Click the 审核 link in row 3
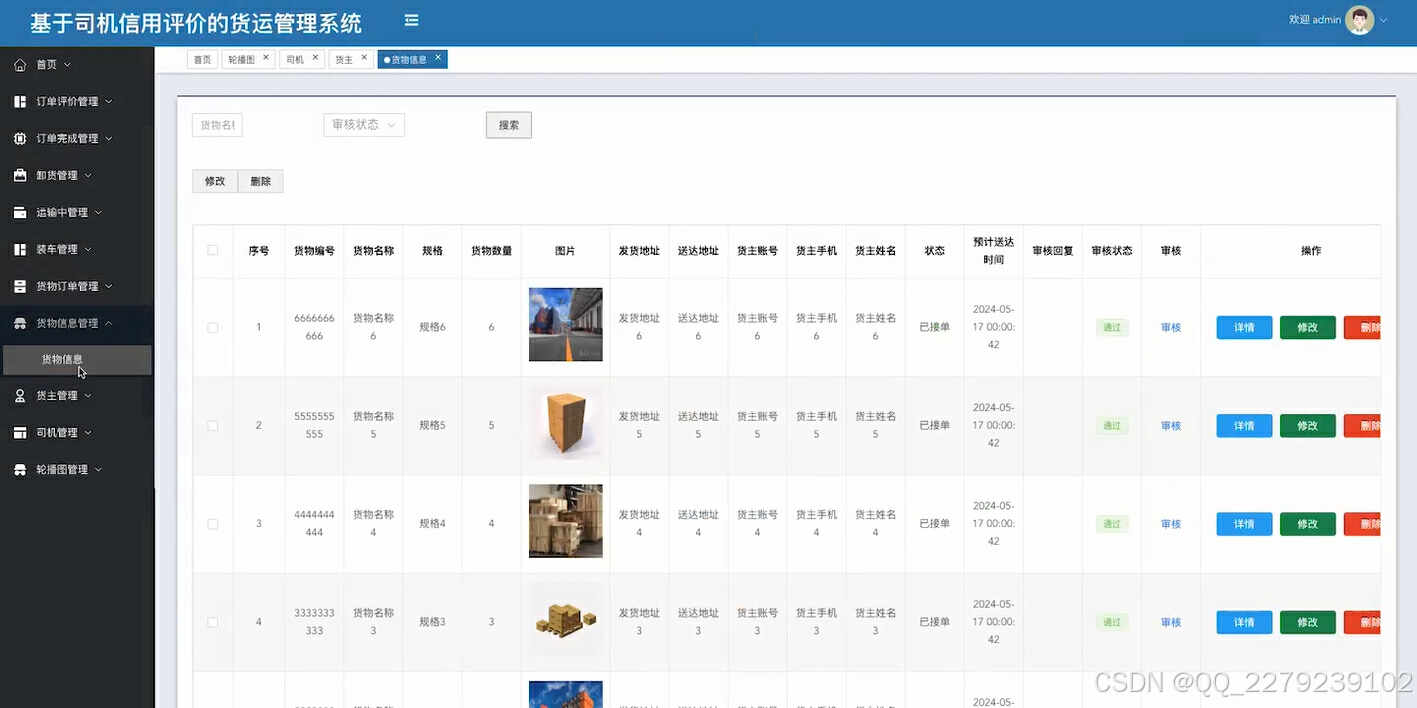The height and width of the screenshot is (708, 1417). coord(1171,523)
